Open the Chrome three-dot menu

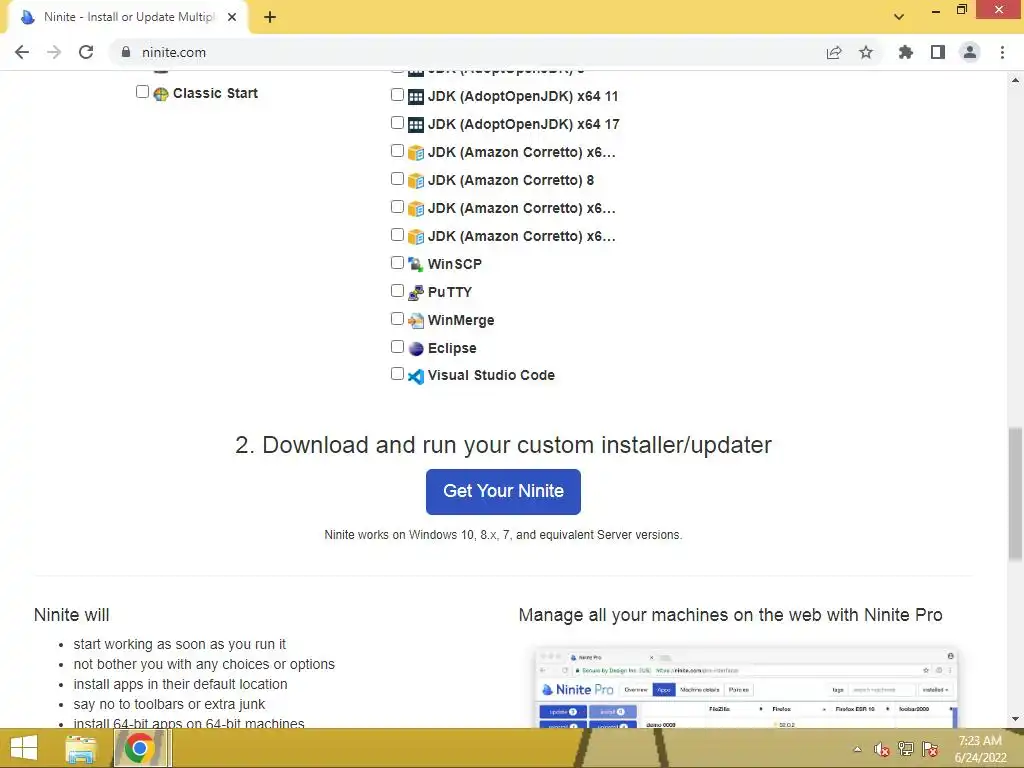(x=1002, y=52)
